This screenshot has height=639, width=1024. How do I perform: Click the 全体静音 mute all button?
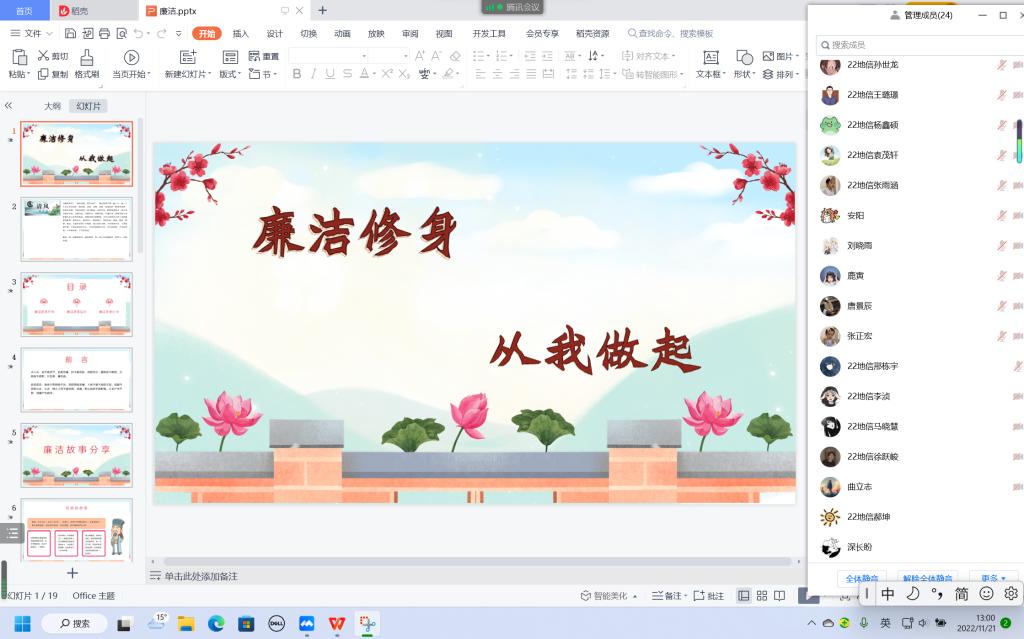(x=862, y=578)
